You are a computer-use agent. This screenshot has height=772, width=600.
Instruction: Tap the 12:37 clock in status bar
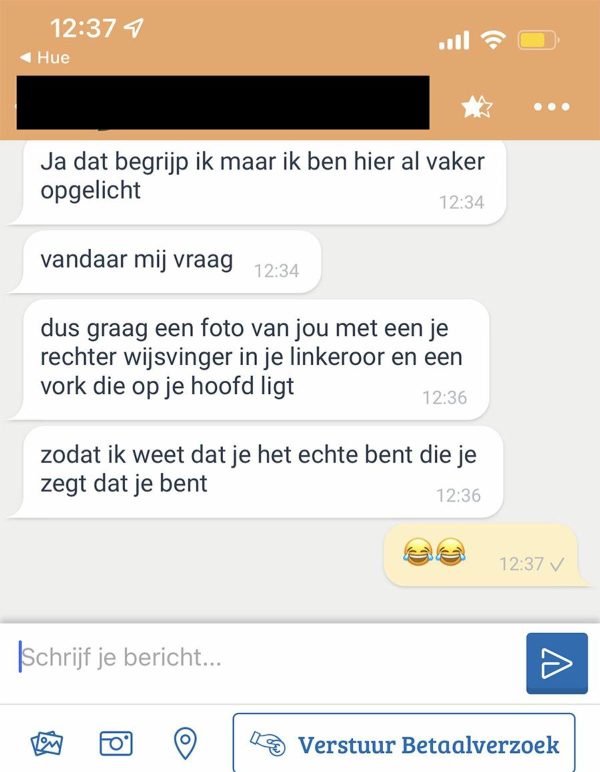click(x=83, y=28)
